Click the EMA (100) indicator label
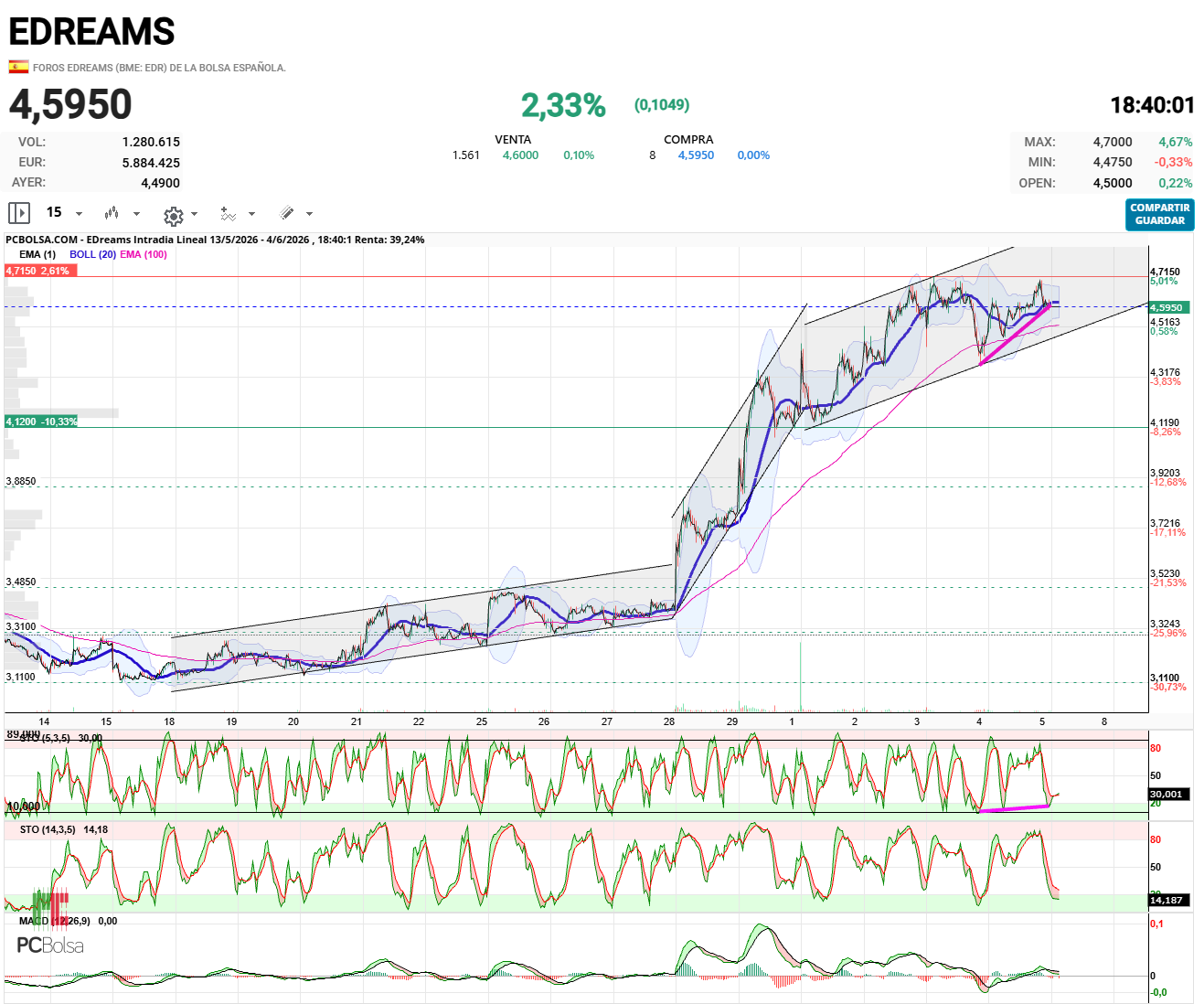Image resolution: width=1204 pixels, height=1004 pixels. pos(144,254)
